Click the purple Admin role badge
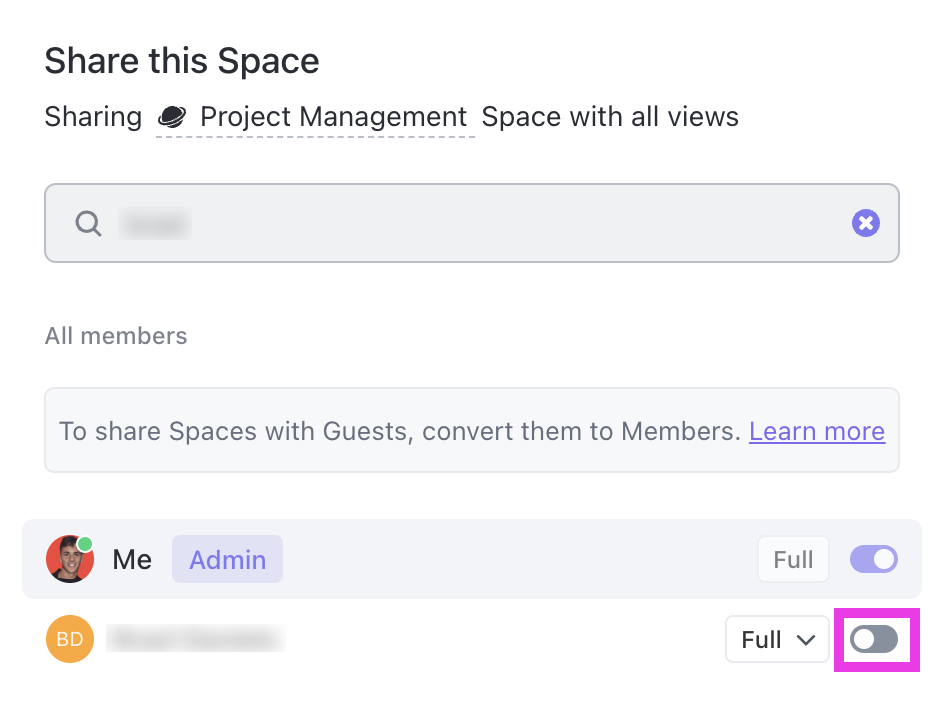The width and height of the screenshot is (928, 724). [x=227, y=559]
